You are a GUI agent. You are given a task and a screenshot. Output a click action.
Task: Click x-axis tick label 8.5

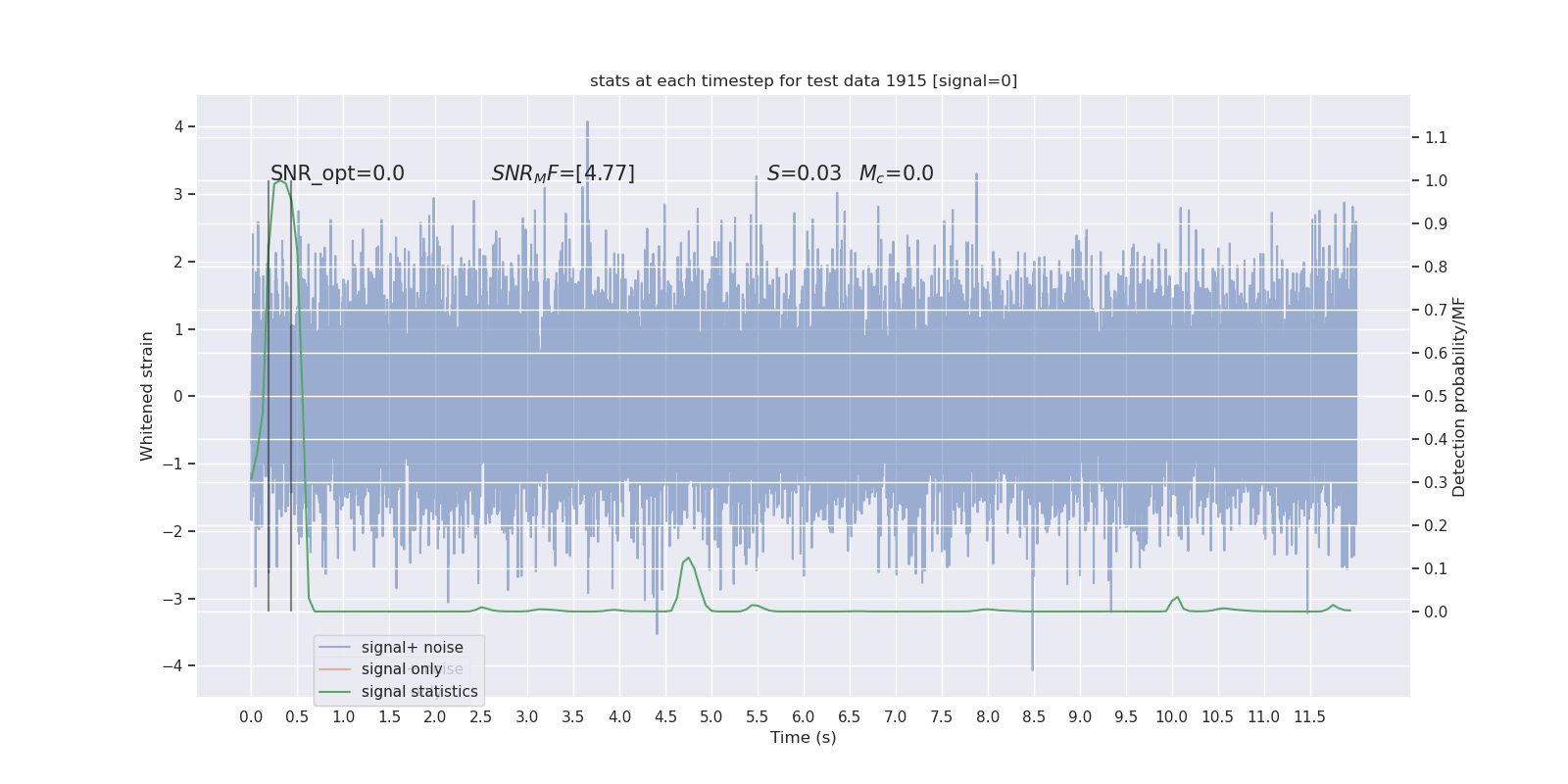(1034, 717)
